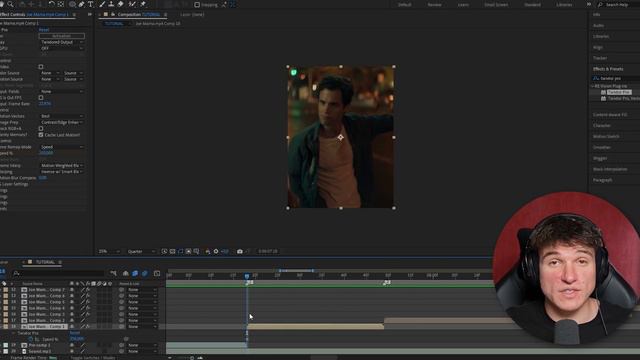The width and height of the screenshot is (640, 360).
Task: Toggle the Draw Geom checkbox under Video
Action: (x=41, y=67)
